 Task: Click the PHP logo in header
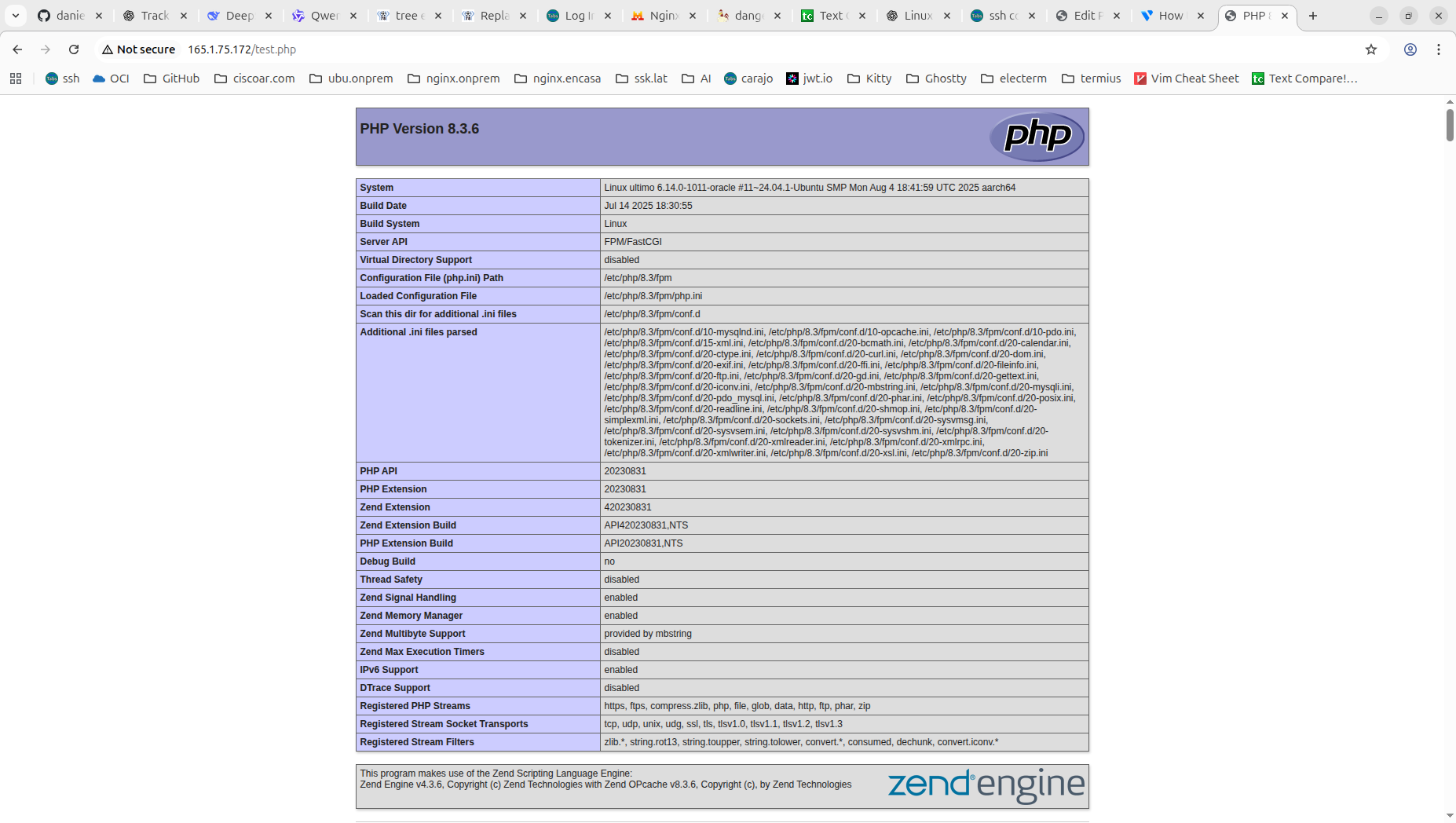tap(1036, 137)
